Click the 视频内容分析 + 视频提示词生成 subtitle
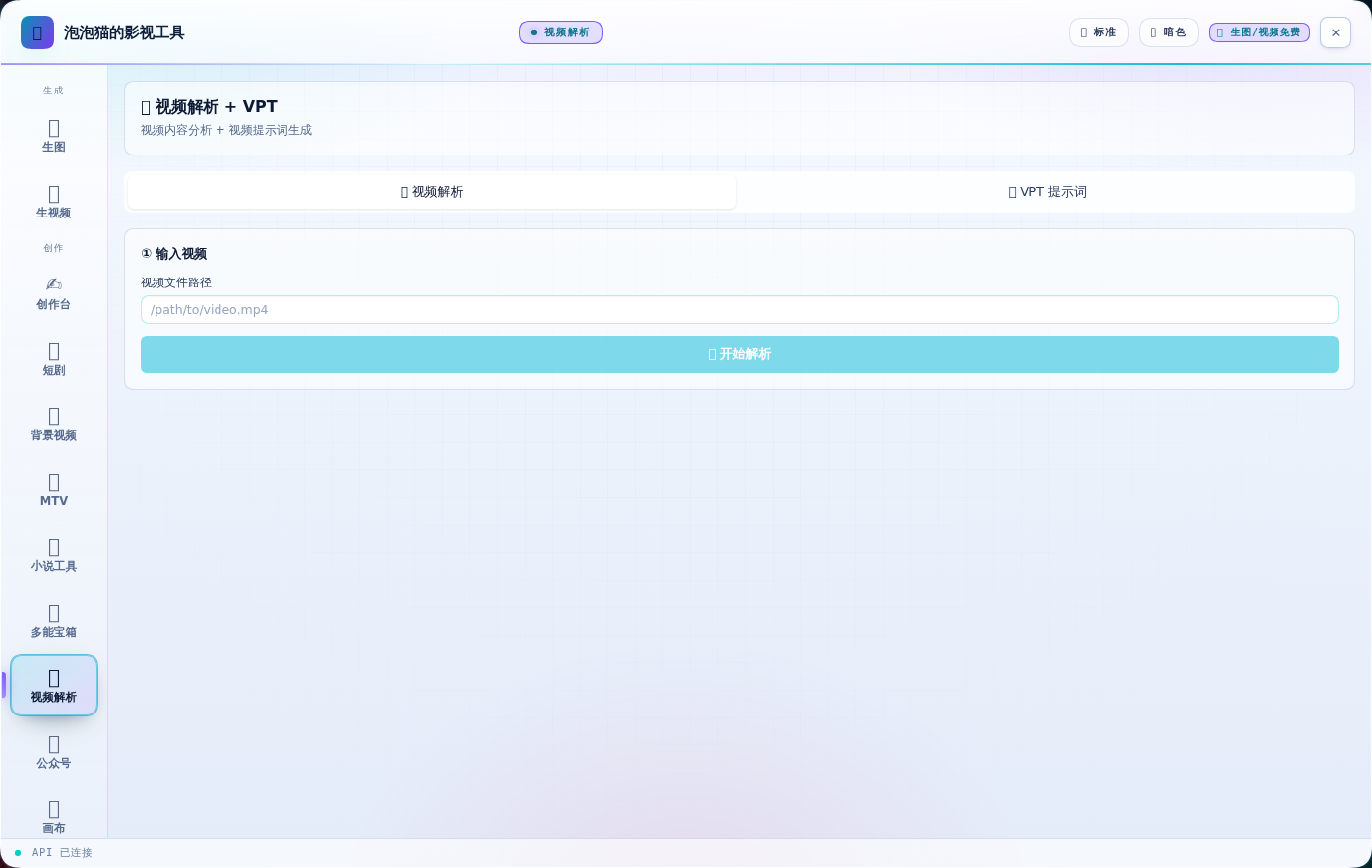This screenshot has height=868, width=1372. point(226,130)
